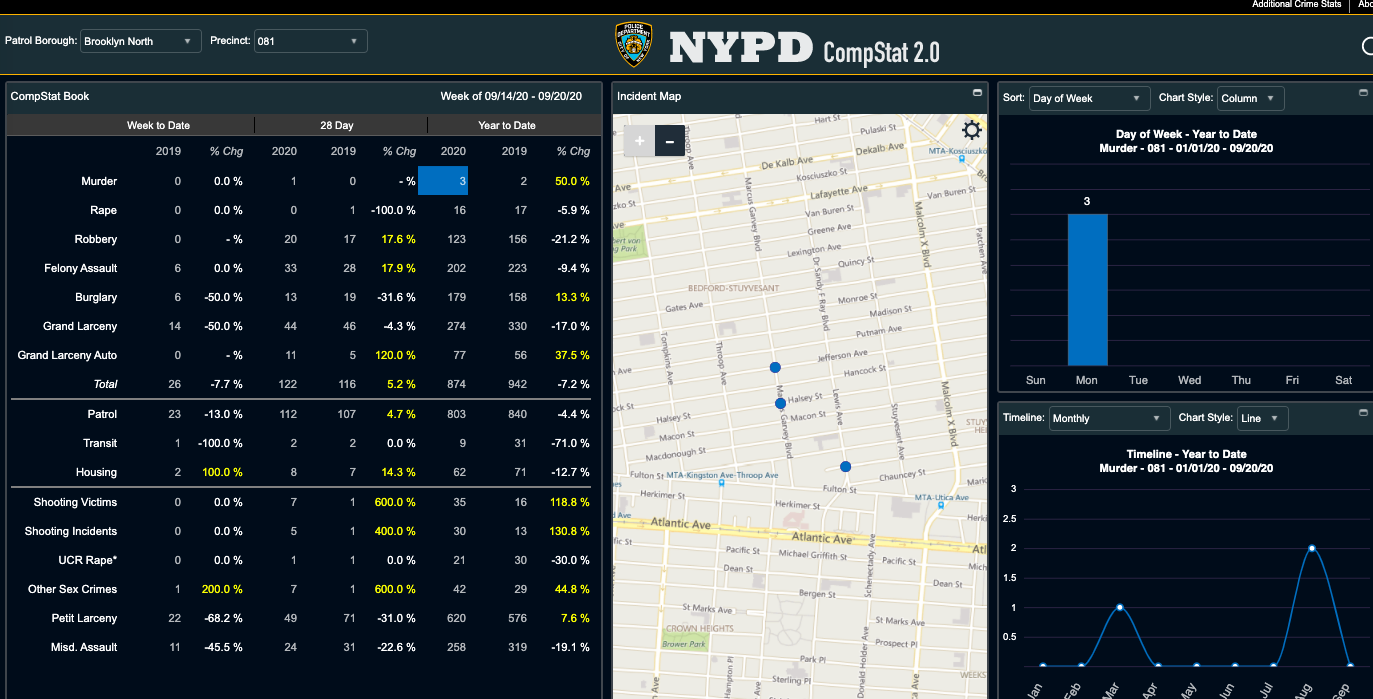Click Felony Assault year-to-date 2020 value 202
Screen dimensions: 1373x699
tap(456, 268)
